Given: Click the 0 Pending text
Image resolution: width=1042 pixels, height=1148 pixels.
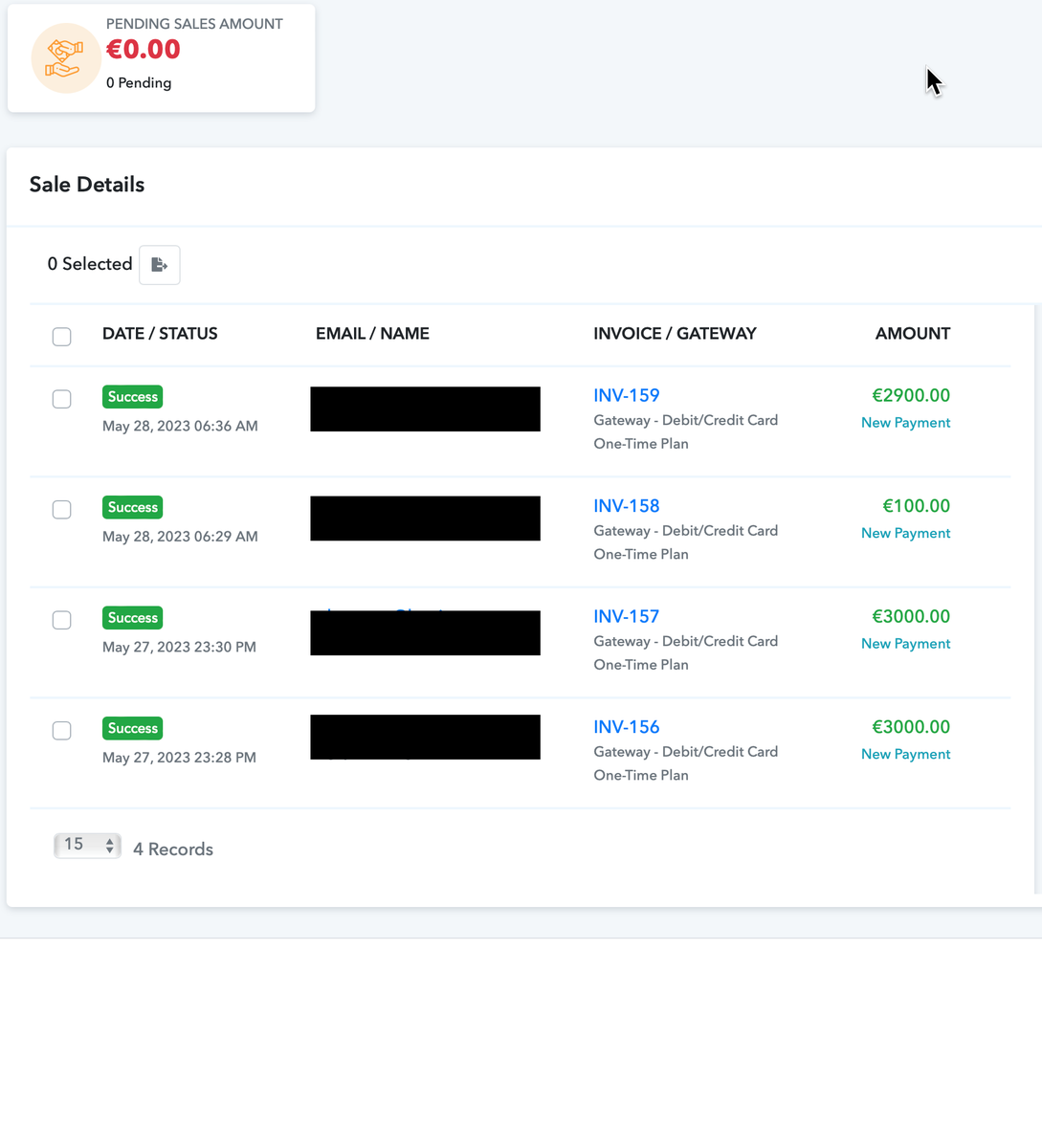Looking at the screenshot, I should [139, 83].
